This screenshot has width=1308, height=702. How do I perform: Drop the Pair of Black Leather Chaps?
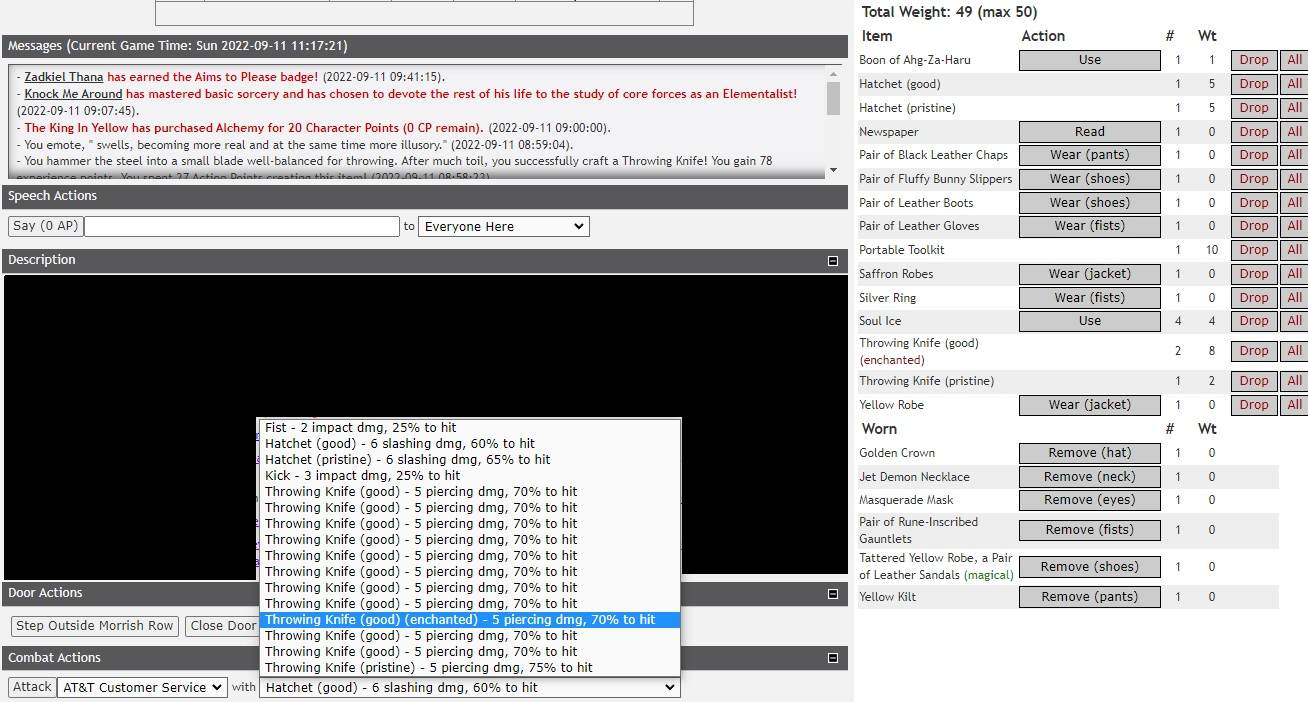(x=1254, y=155)
